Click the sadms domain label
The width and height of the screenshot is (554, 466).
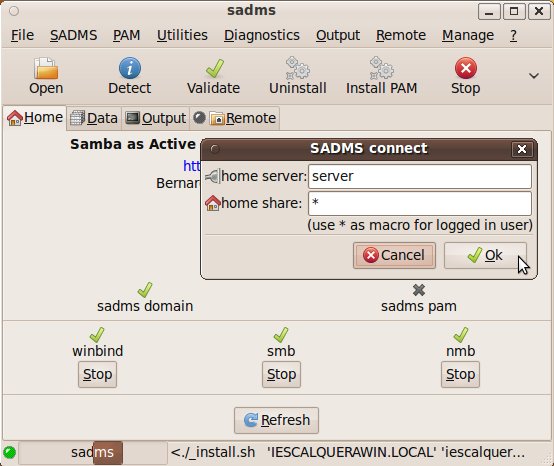coord(145,306)
